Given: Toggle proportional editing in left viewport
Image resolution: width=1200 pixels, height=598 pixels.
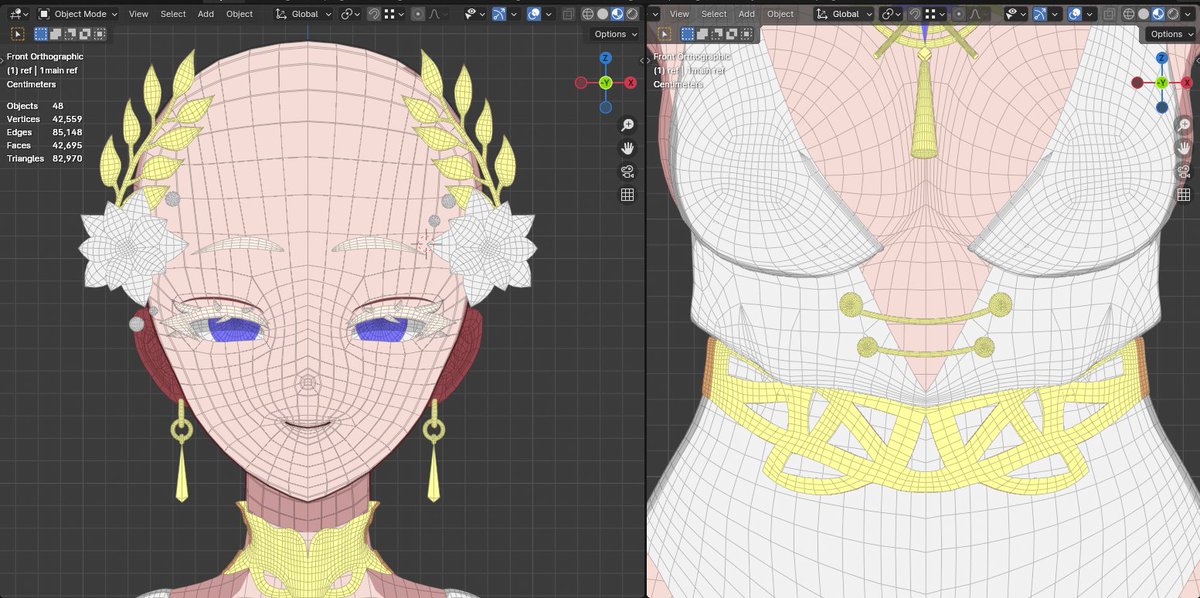Looking at the screenshot, I should (418, 14).
